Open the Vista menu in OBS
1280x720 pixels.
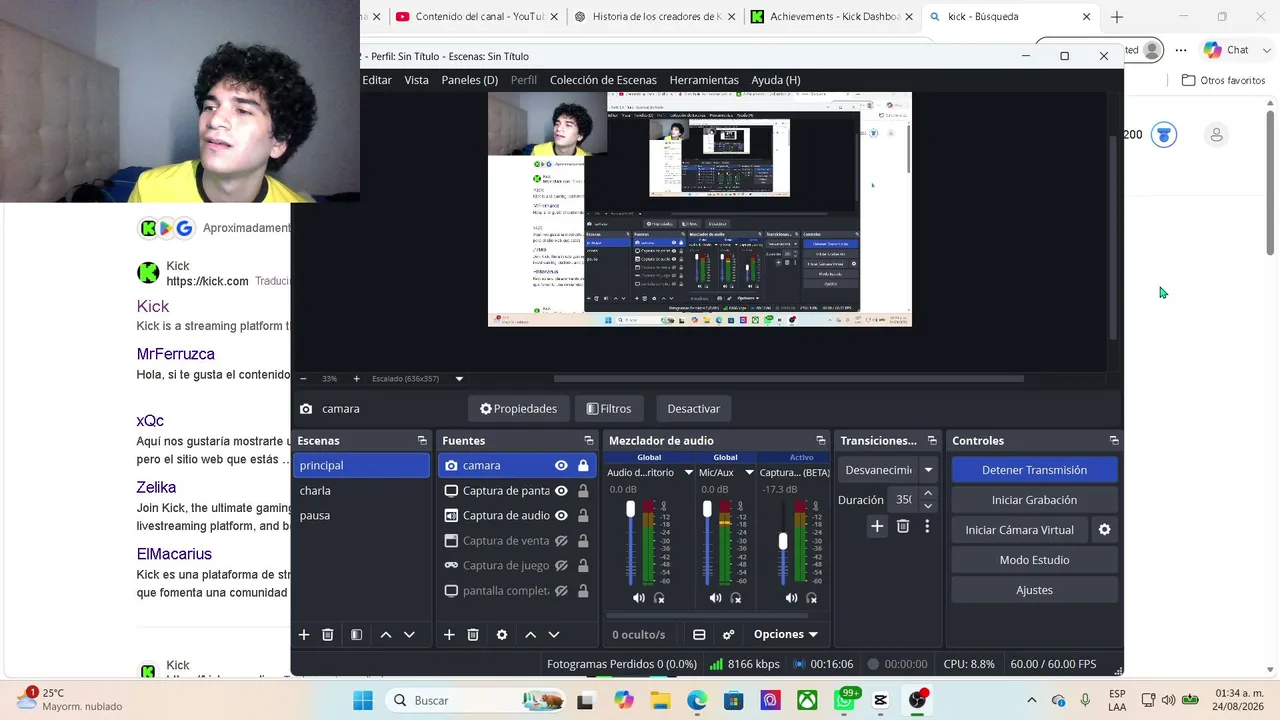[x=416, y=80]
